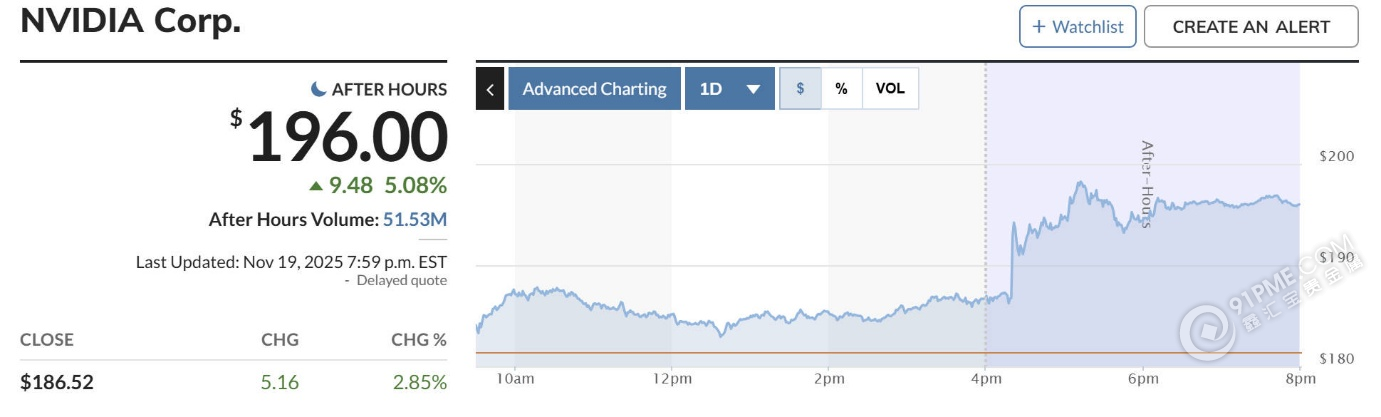Click the vertical After-Hours chart label
Image resolution: width=1381 pixels, height=417 pixels.
[x=1147, y=185]
